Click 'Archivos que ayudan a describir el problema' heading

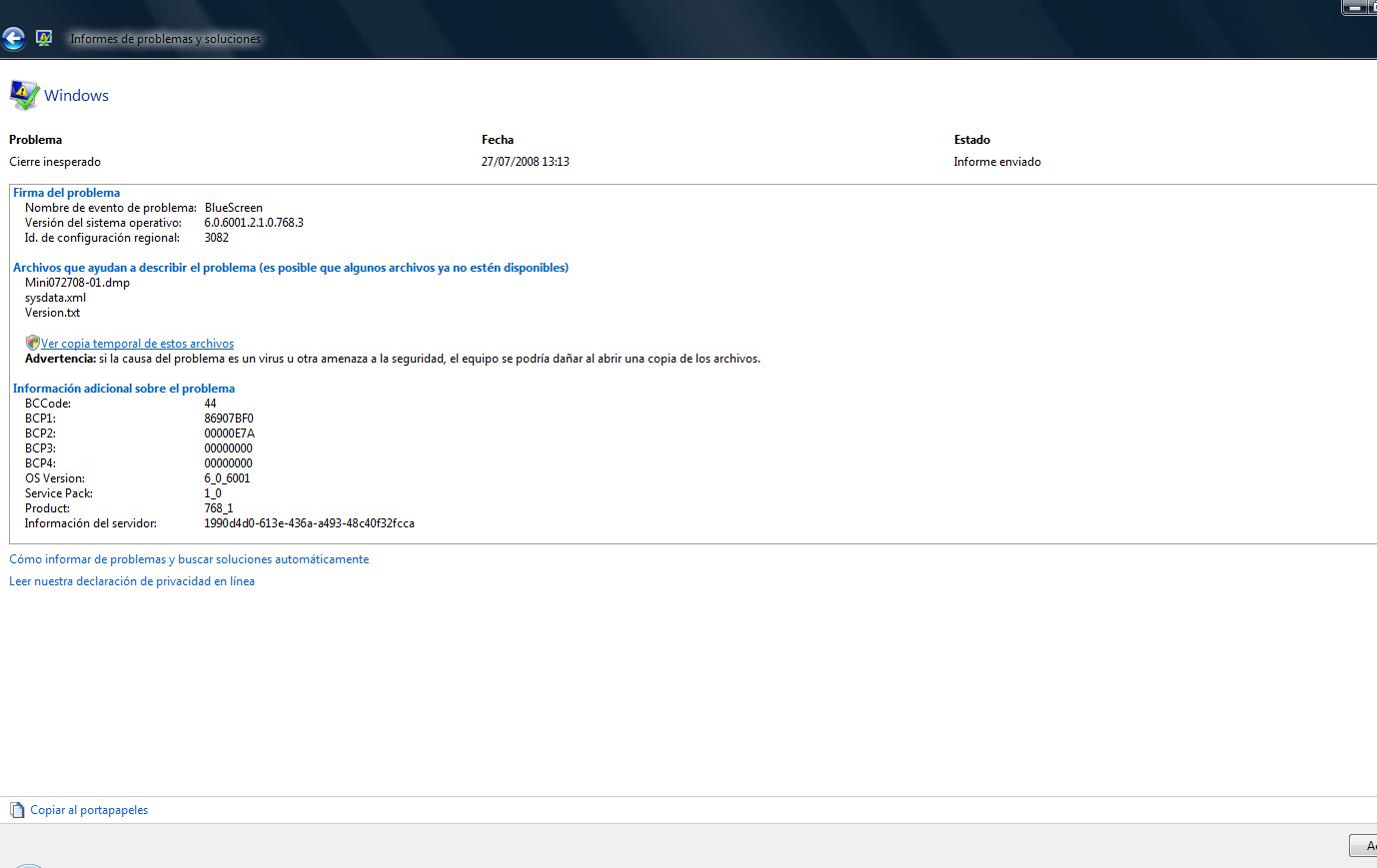(x=291, y=268)
